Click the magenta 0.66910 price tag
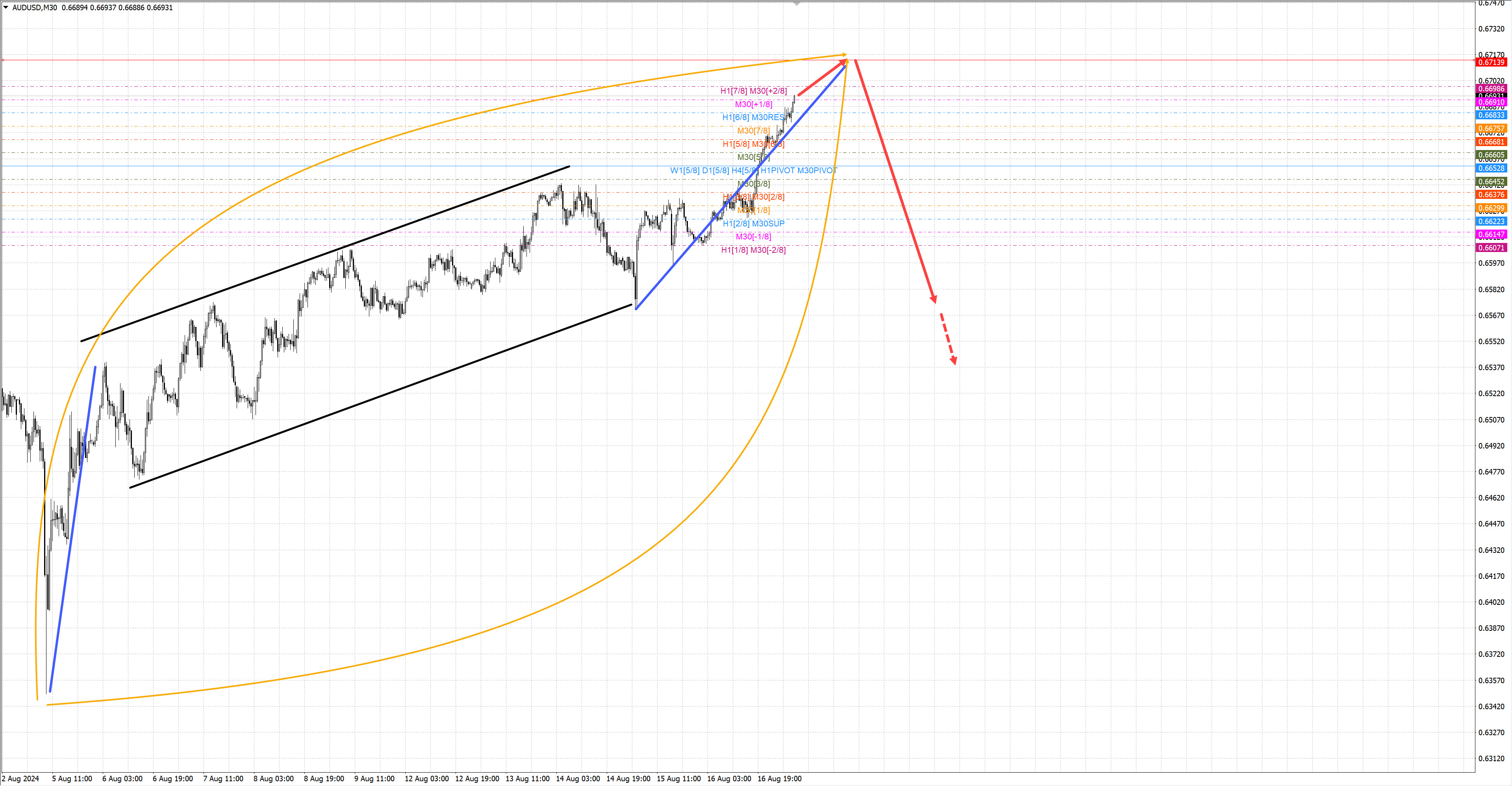Viewport: 1512px width, 786px height. click(1491, 102)
